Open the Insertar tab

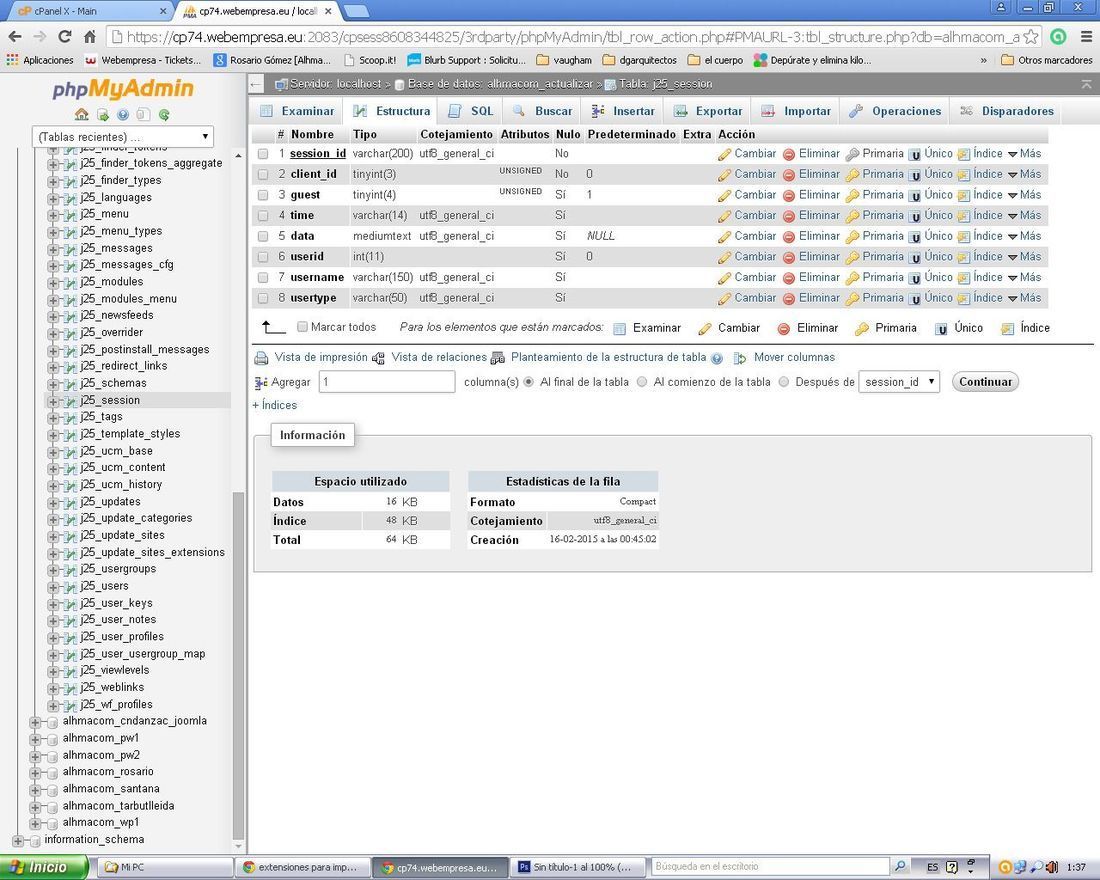[x=623, y=111]
